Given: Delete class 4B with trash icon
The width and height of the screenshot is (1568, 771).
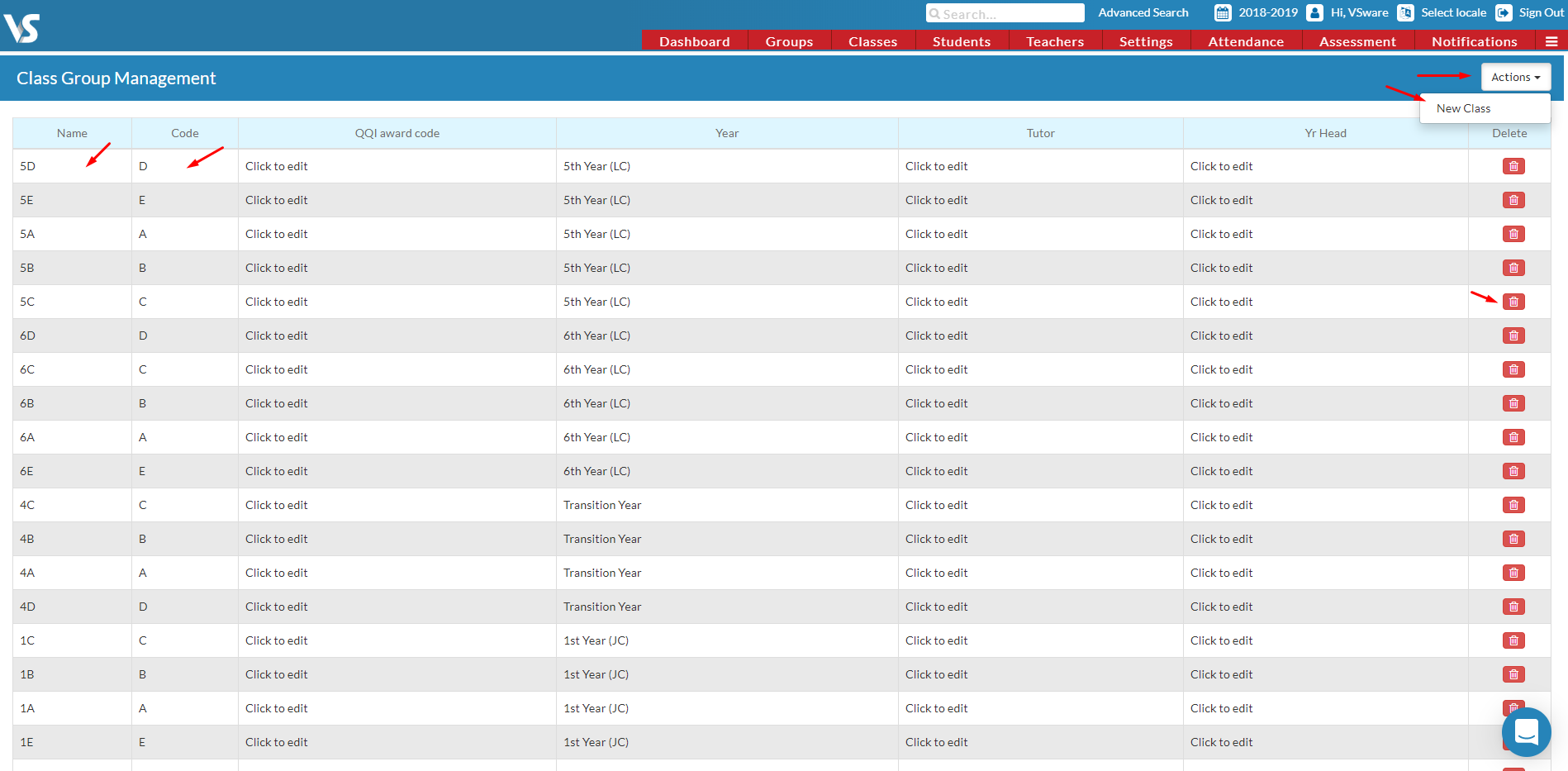Looking at the screenshot, I should pos(1513,539).
